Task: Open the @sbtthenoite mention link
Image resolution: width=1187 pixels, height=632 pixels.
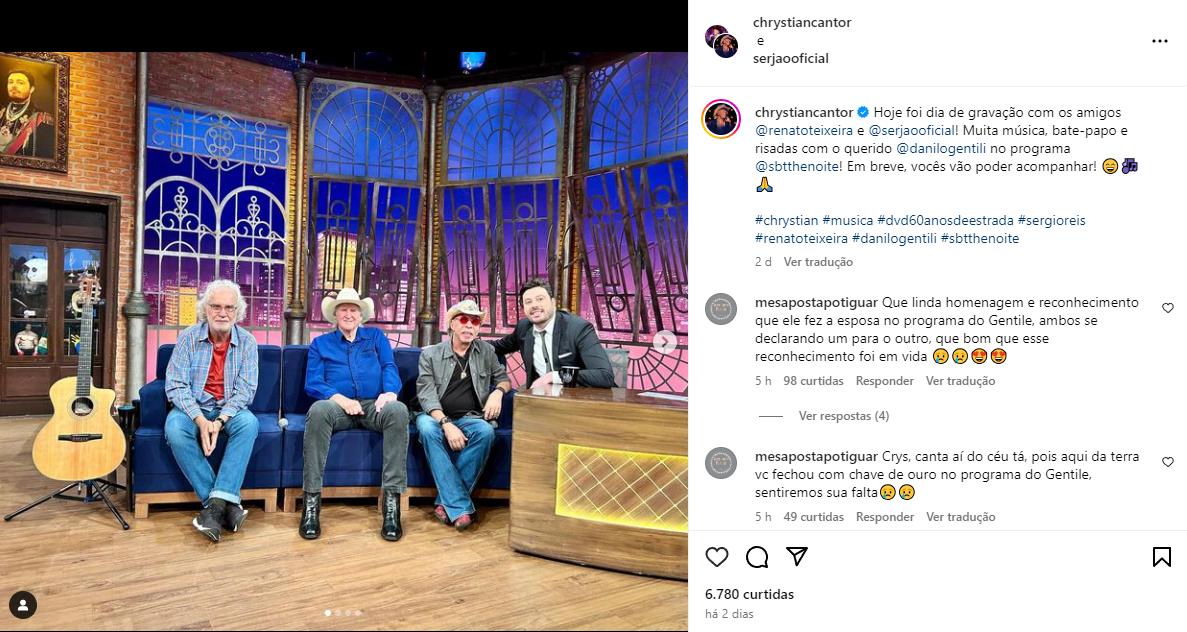Action: click(798, 167)
